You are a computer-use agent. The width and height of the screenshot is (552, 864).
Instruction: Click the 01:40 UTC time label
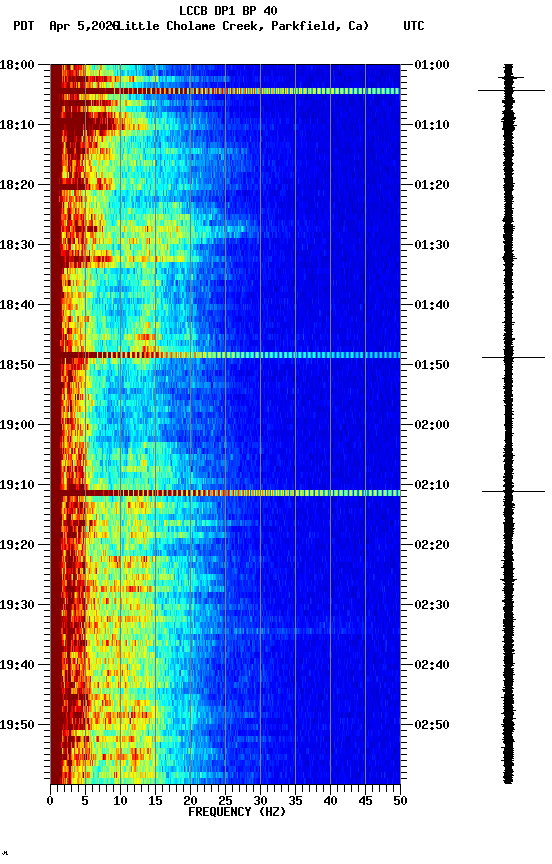click(x=432, y=305)
